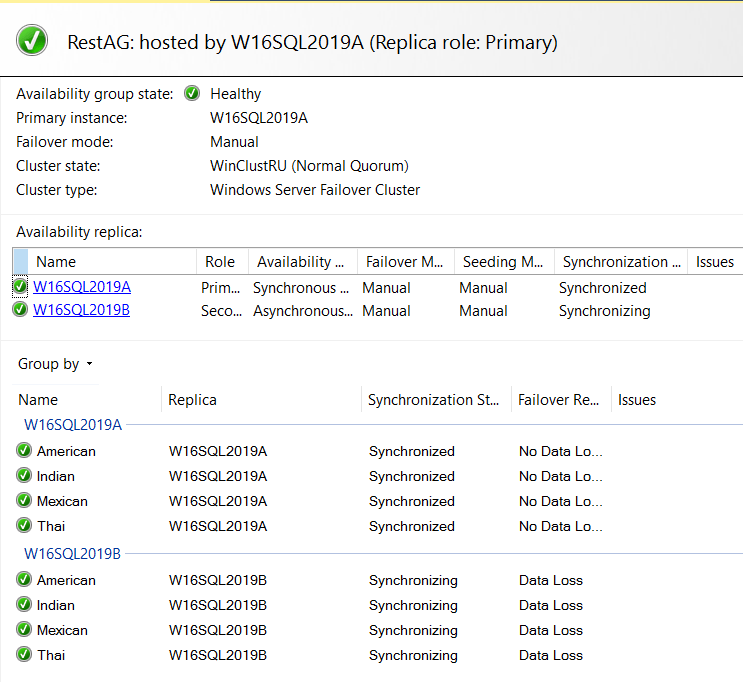Screen dimensions: 743x682
Task: Click status icon next to W16SQL2019A replica link
Action: tap(21, 288)
